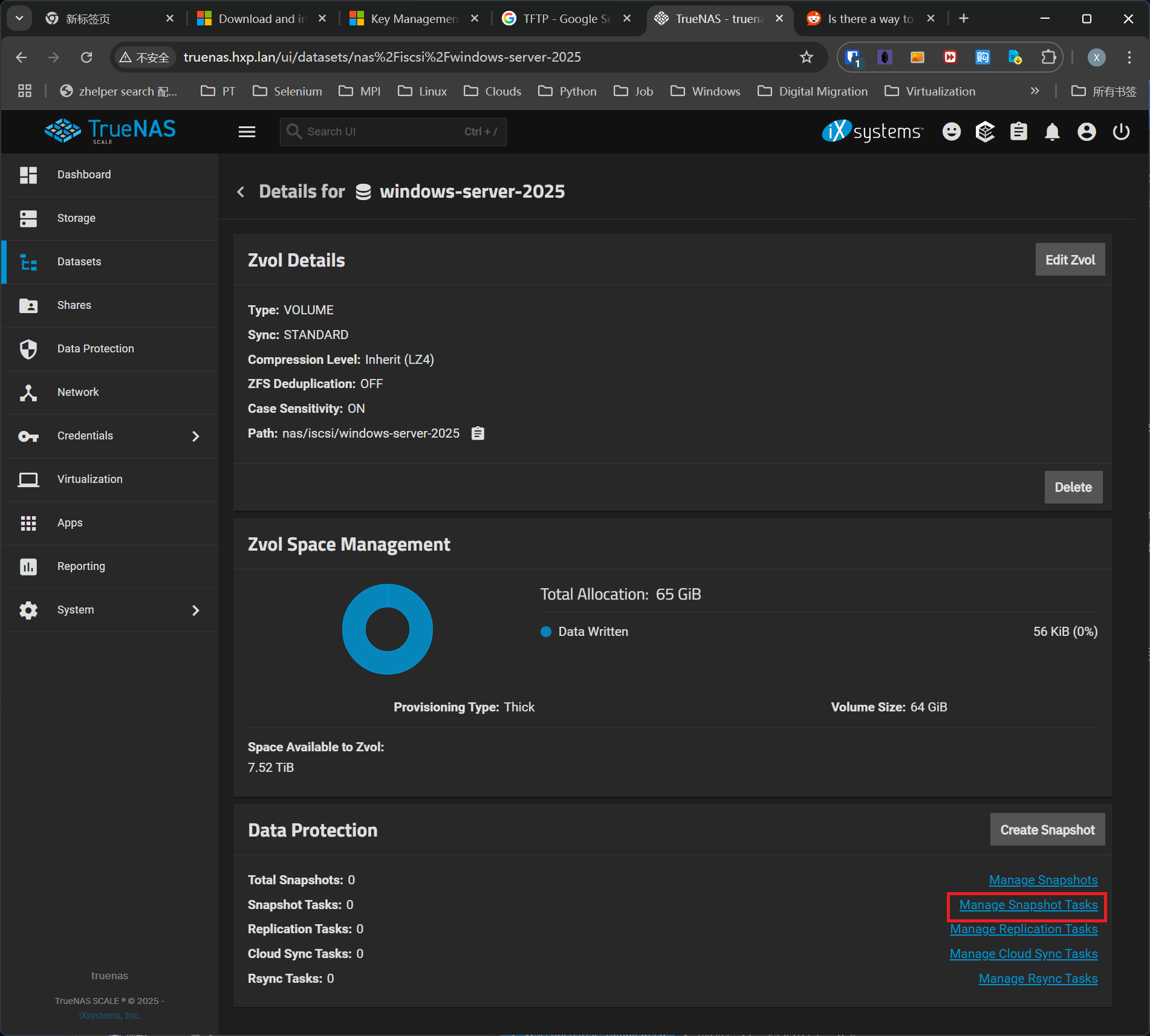Open the alerts bell icon
Viewport: 1150px width, 1036px height.
pyautogui.click(x=1052, y=132)
